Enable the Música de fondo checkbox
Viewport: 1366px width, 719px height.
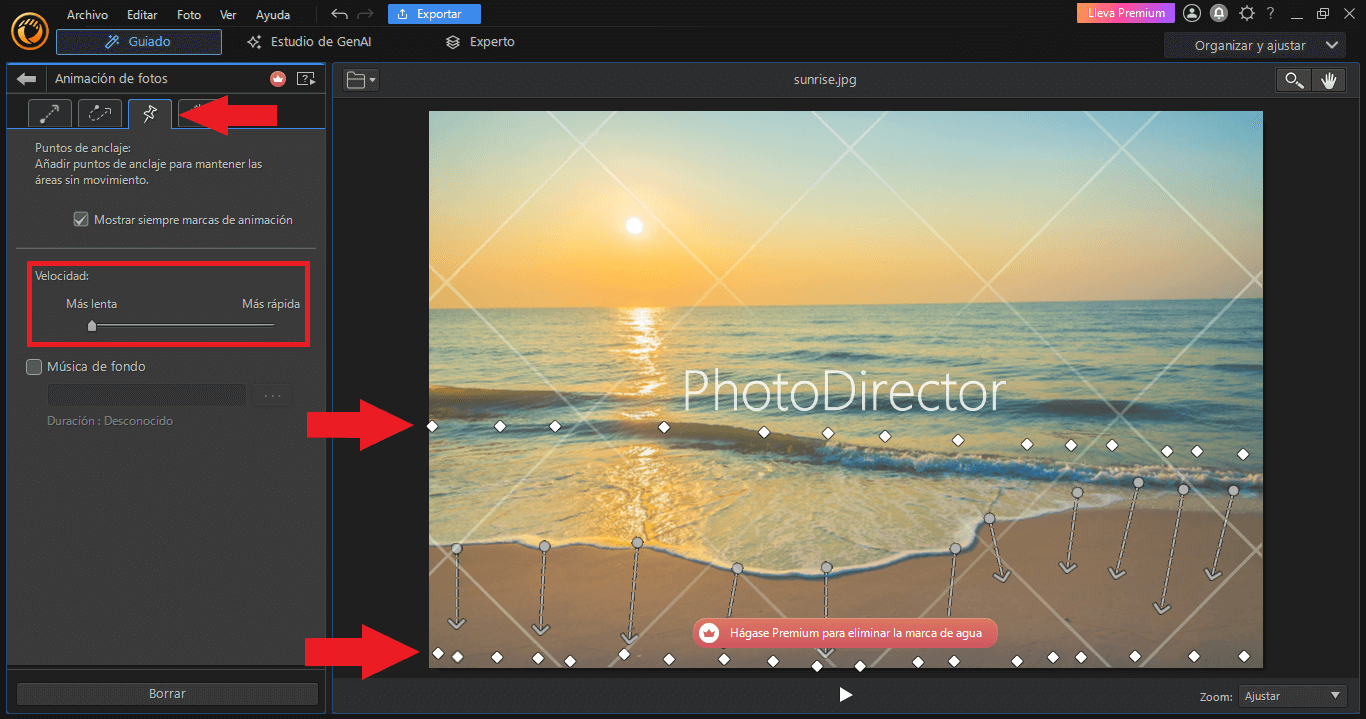[34, 367]
